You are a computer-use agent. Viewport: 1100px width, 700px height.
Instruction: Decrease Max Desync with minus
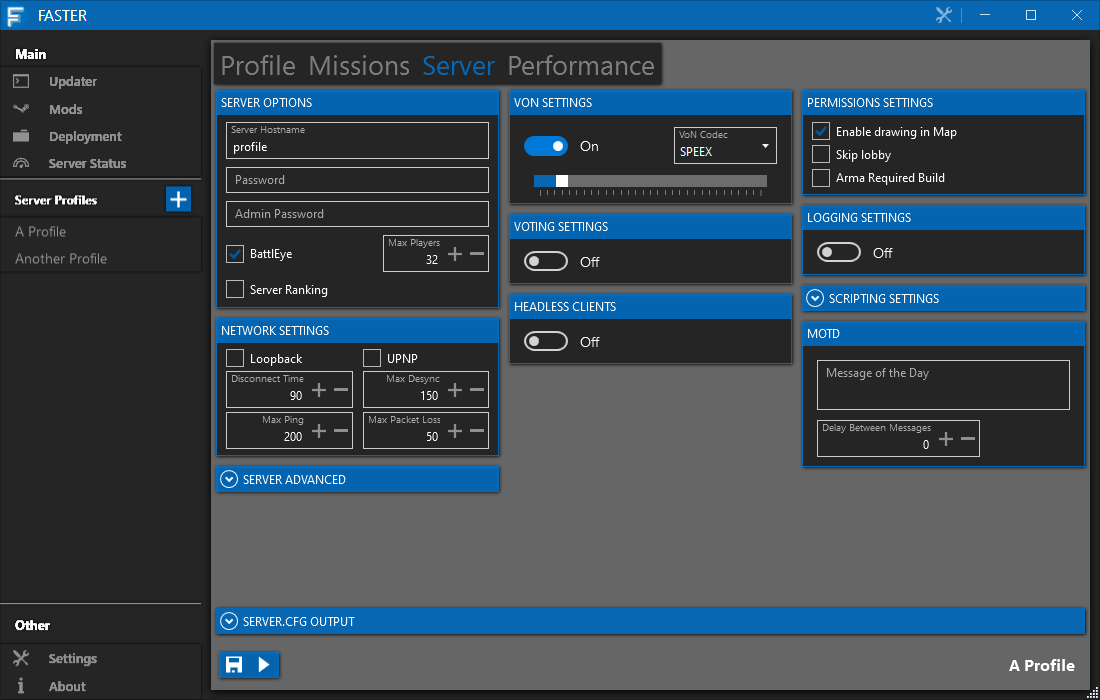[477, 390]
